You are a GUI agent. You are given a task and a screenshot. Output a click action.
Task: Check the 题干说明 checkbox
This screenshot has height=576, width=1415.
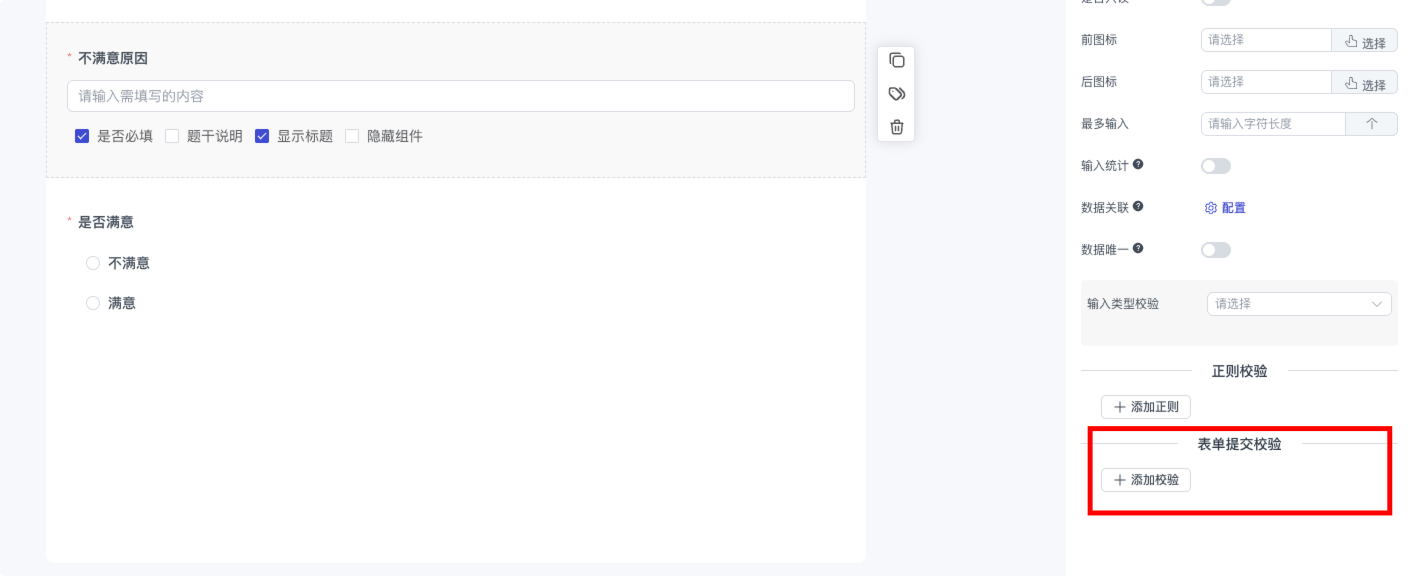[172, 136]
